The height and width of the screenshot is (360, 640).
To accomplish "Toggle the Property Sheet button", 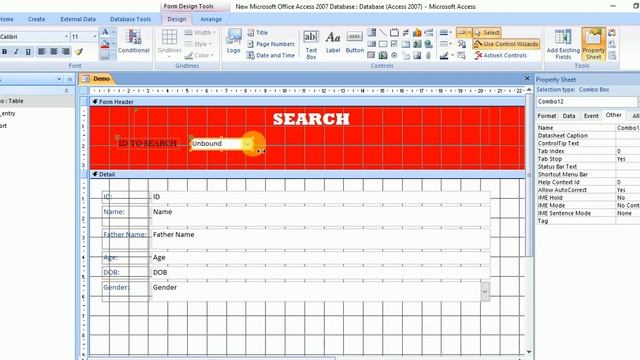I will [593, 44].
